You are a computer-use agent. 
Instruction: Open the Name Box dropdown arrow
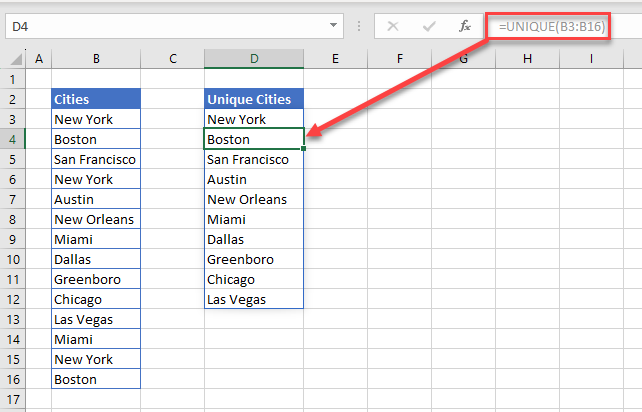point(332,26)
